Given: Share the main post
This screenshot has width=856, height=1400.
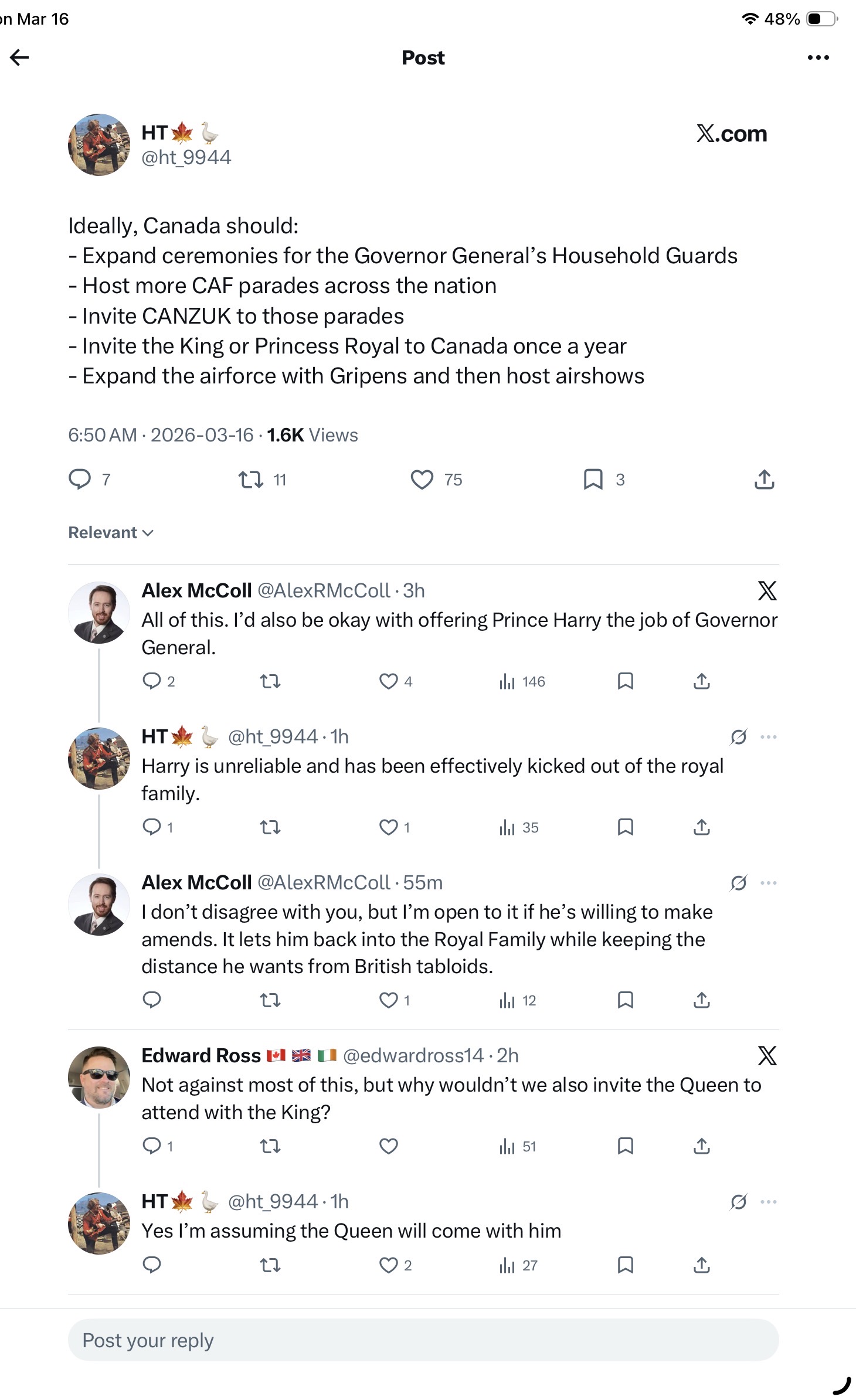Looking at the screenshot, I should click(x=764, y=480).
